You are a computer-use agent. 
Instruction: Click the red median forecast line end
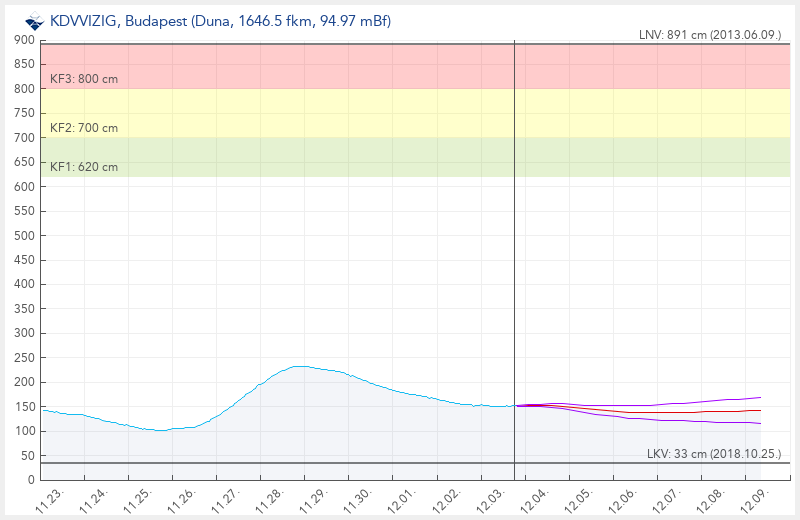(760, 410)
